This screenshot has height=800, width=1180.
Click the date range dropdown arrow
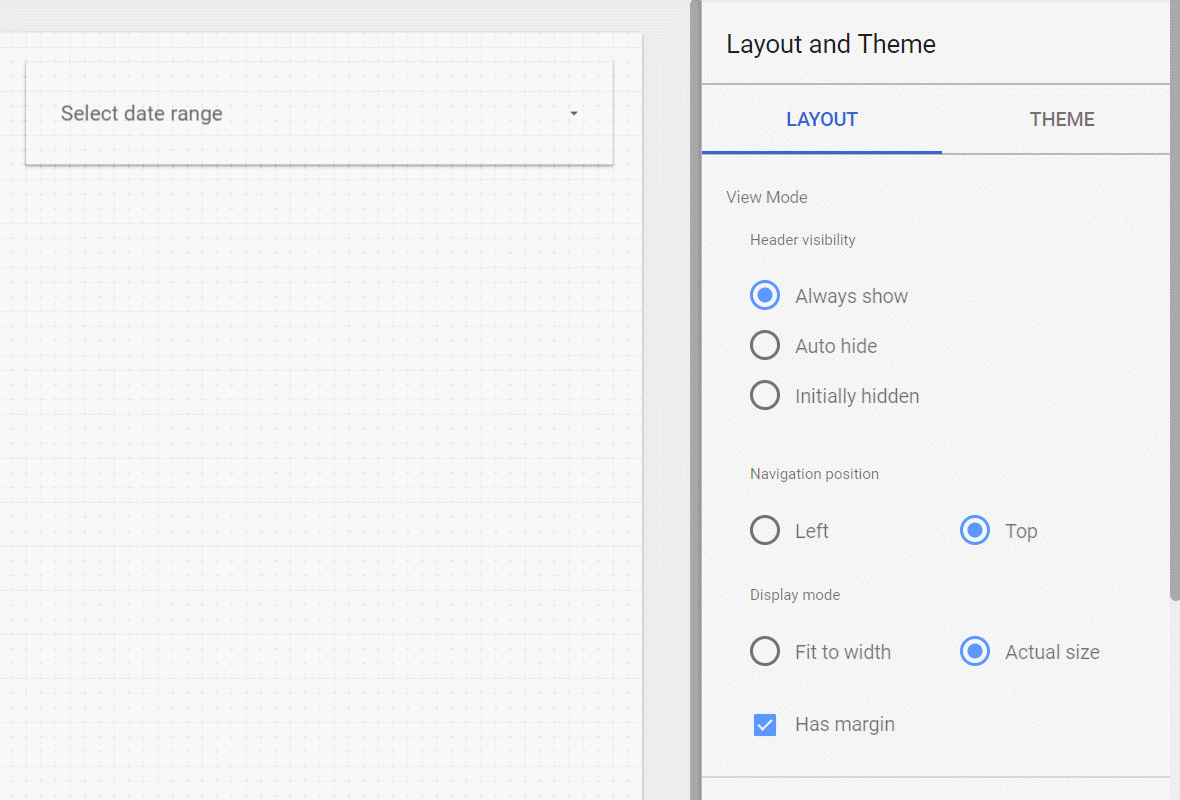[574, 114]
